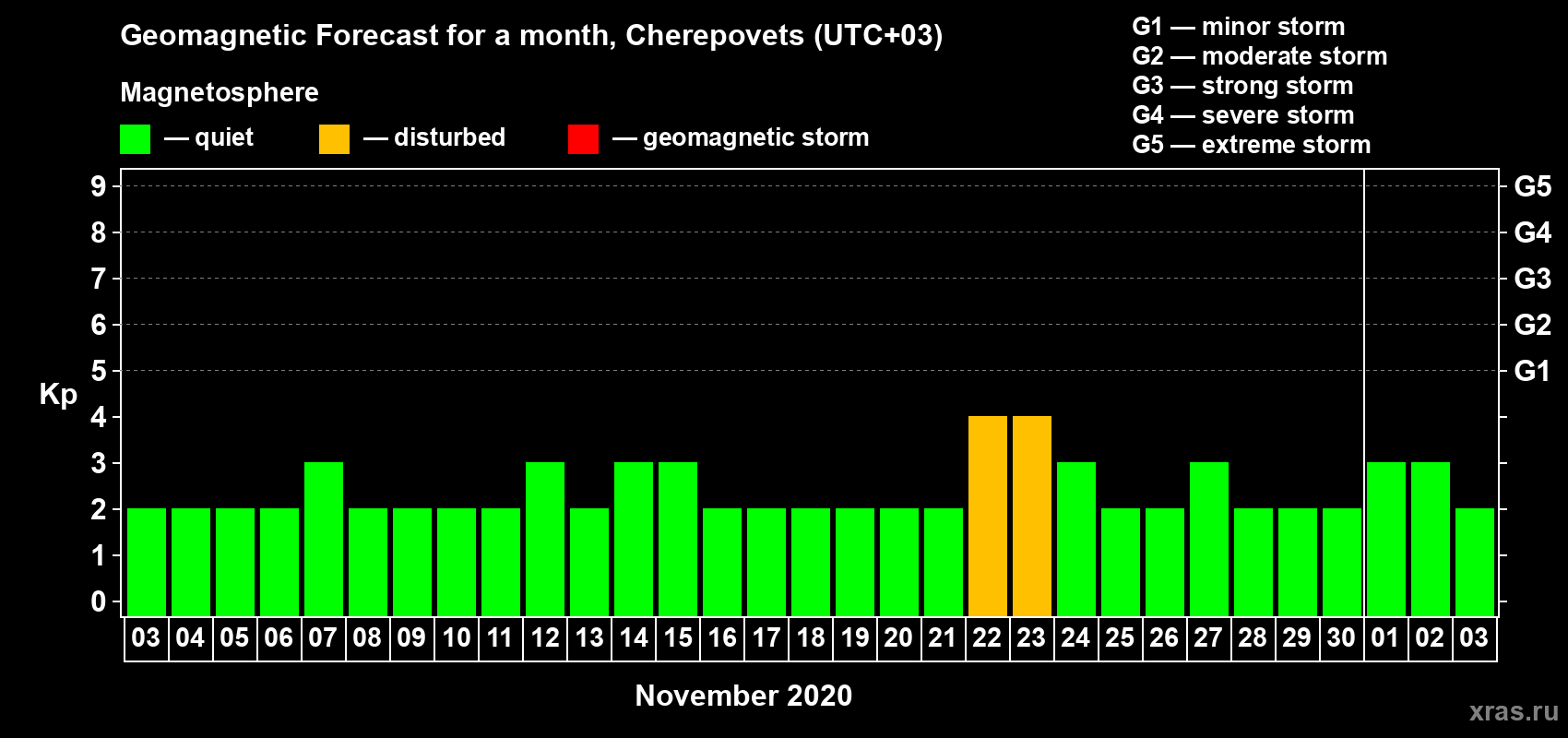Click the Kp axis value 7

click(x=99, y=279)
